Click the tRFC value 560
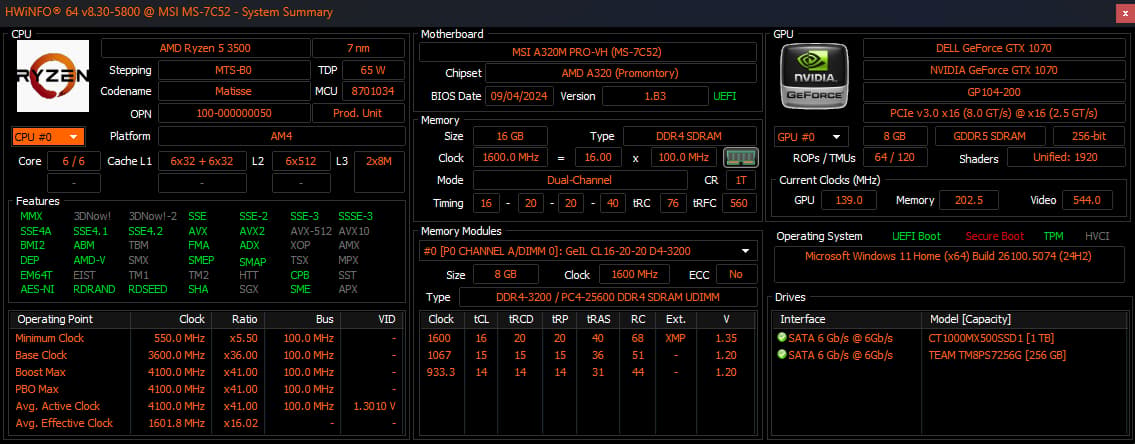This screenshot has height=444, width=1135. point(739,203)
